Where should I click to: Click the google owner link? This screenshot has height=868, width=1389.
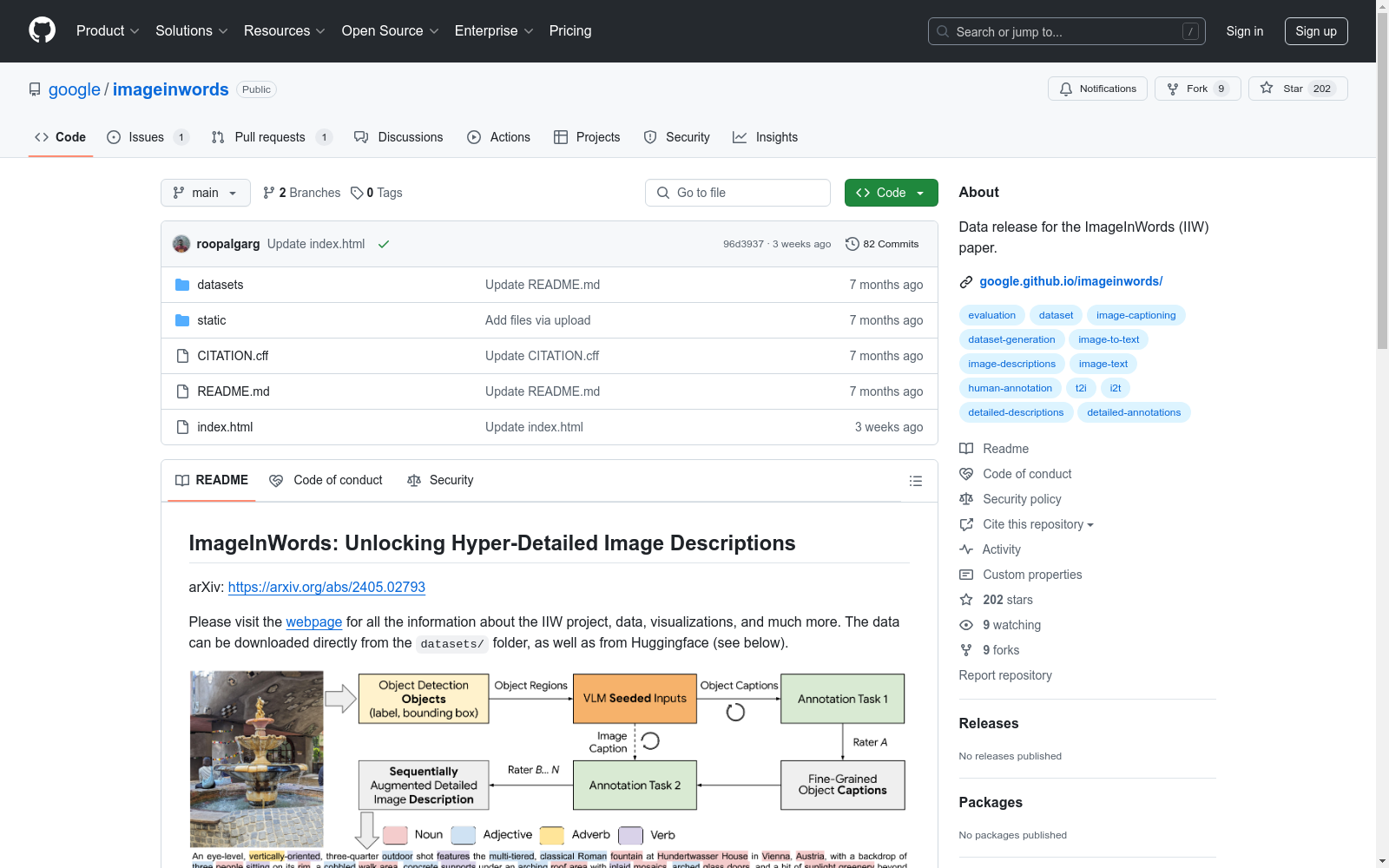(x=75, y=89)
